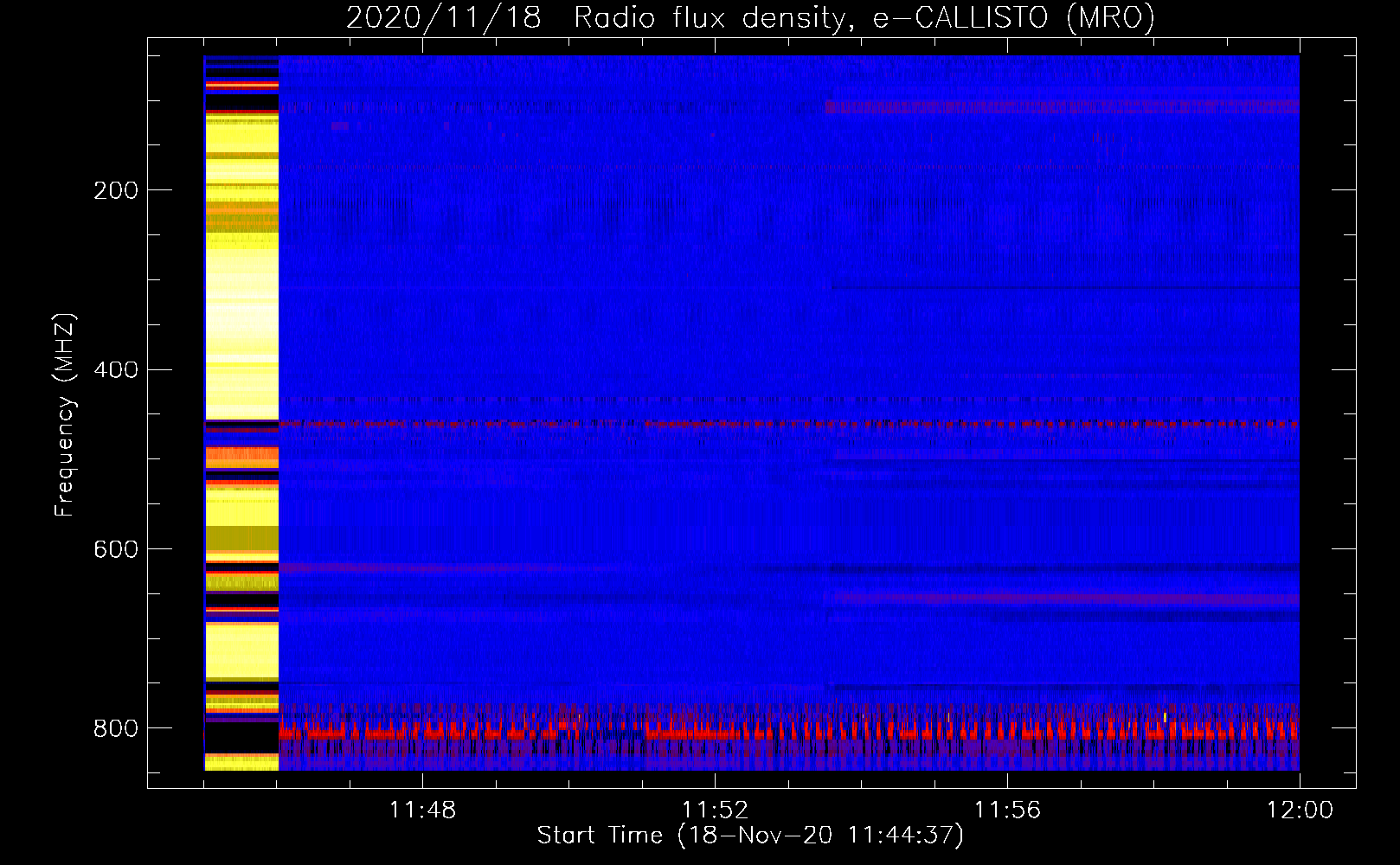Click the 11:52 time tick label
The height and width of the screenshot is (865, 1400).
pos(715,811)
